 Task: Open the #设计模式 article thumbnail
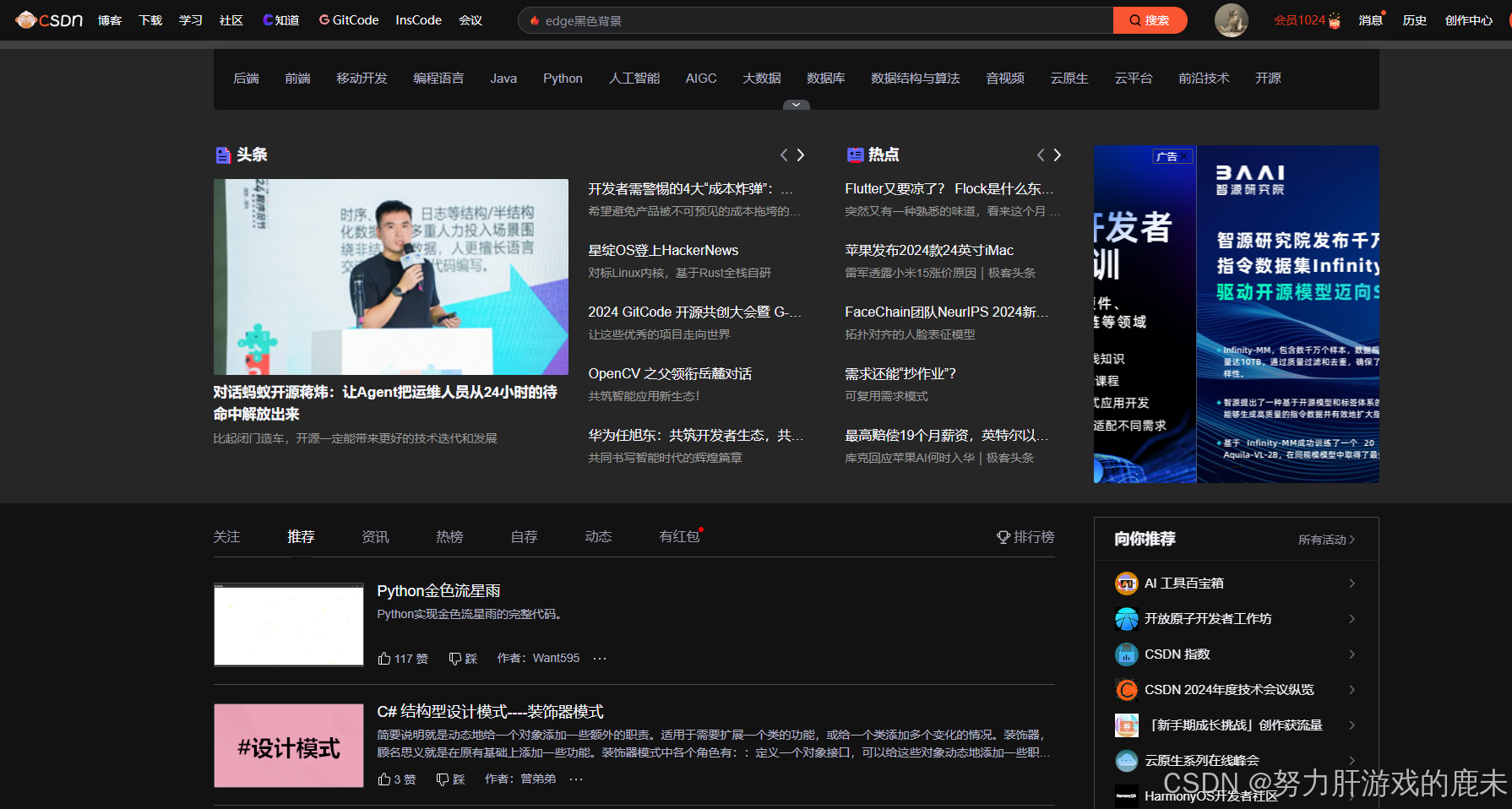pyautogui.click(x=289, y=746)
